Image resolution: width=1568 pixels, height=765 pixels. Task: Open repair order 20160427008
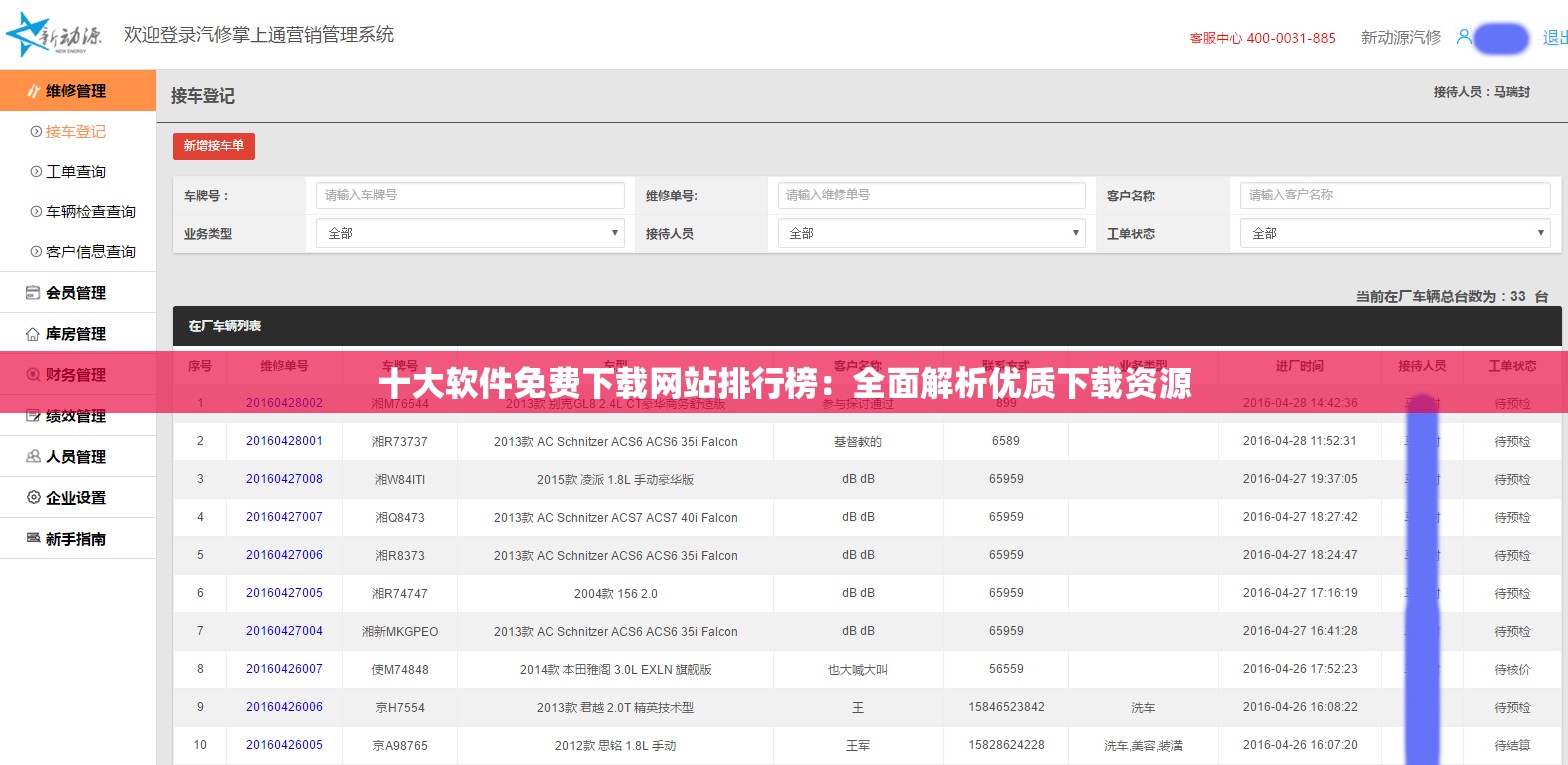pos(284,479)
